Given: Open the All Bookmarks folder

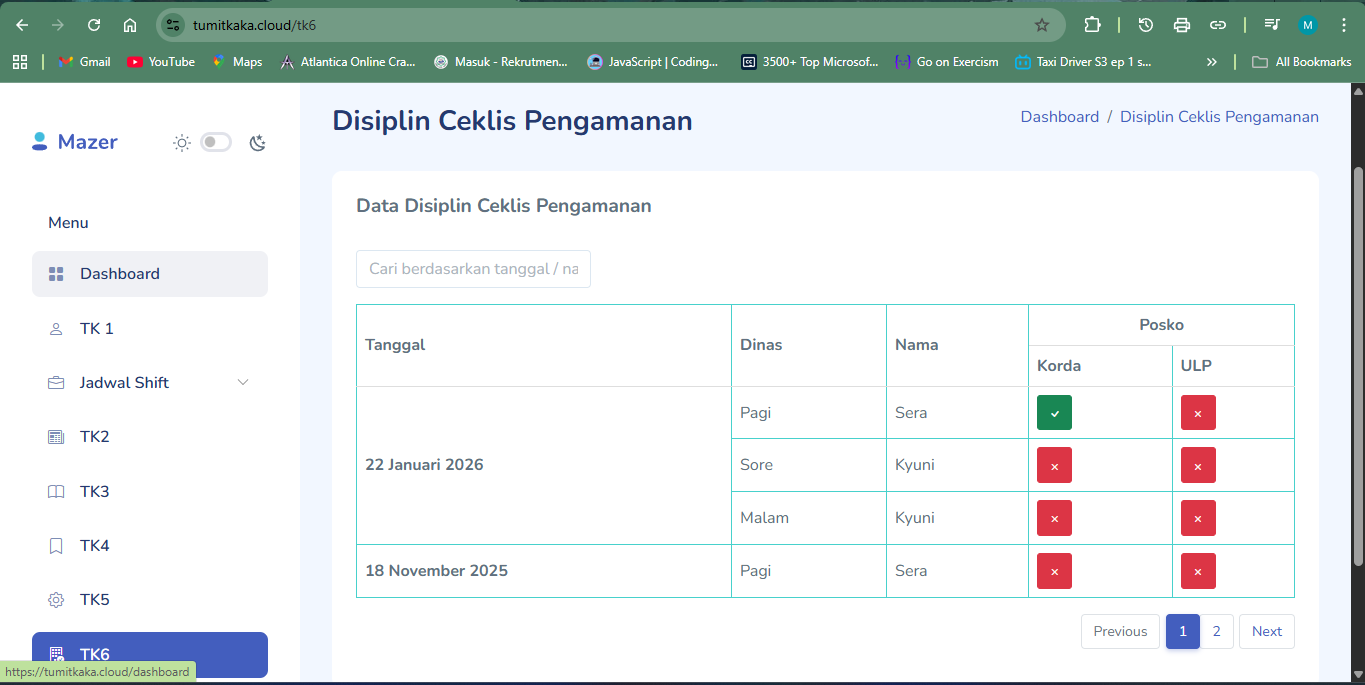Looking at the screenshot, I should point(1302,62).
